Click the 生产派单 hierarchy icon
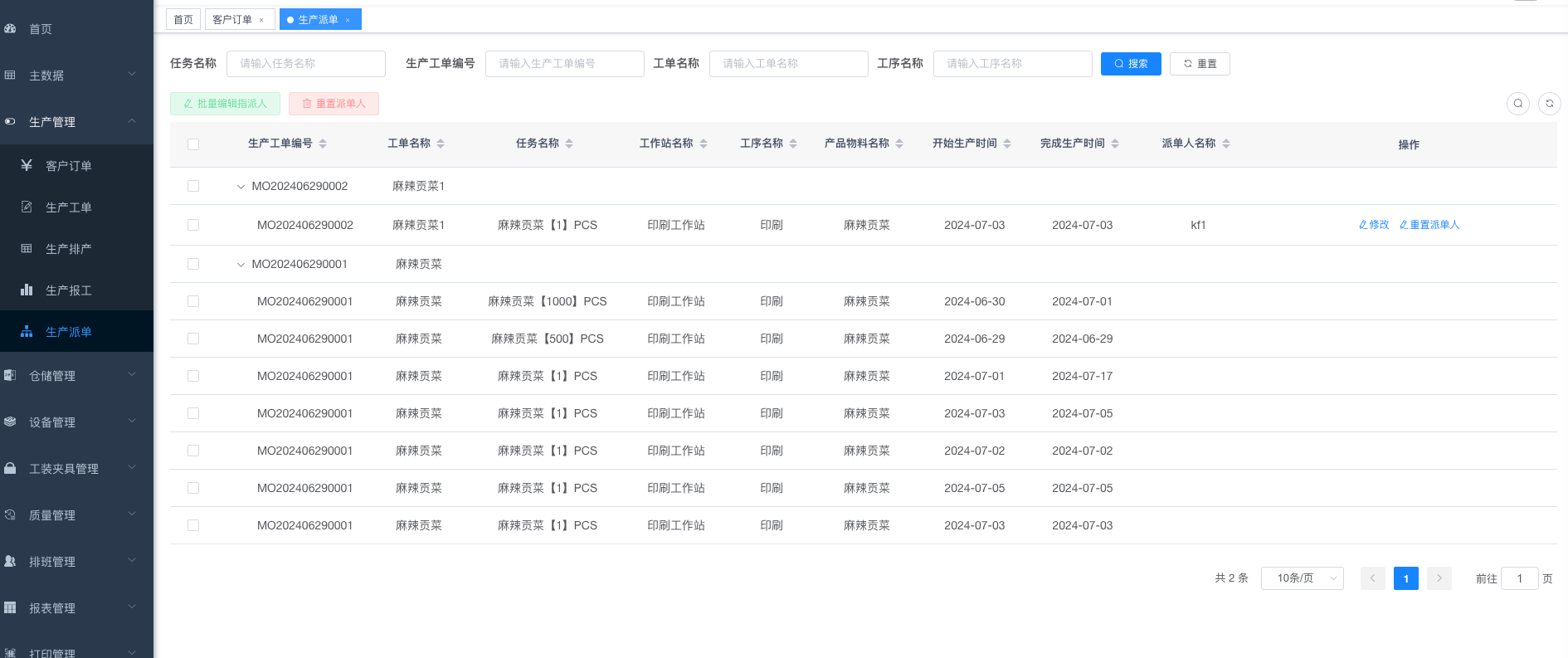Image resolution: width=1568 pixels, height=658 pixels. tap(27, 331)
